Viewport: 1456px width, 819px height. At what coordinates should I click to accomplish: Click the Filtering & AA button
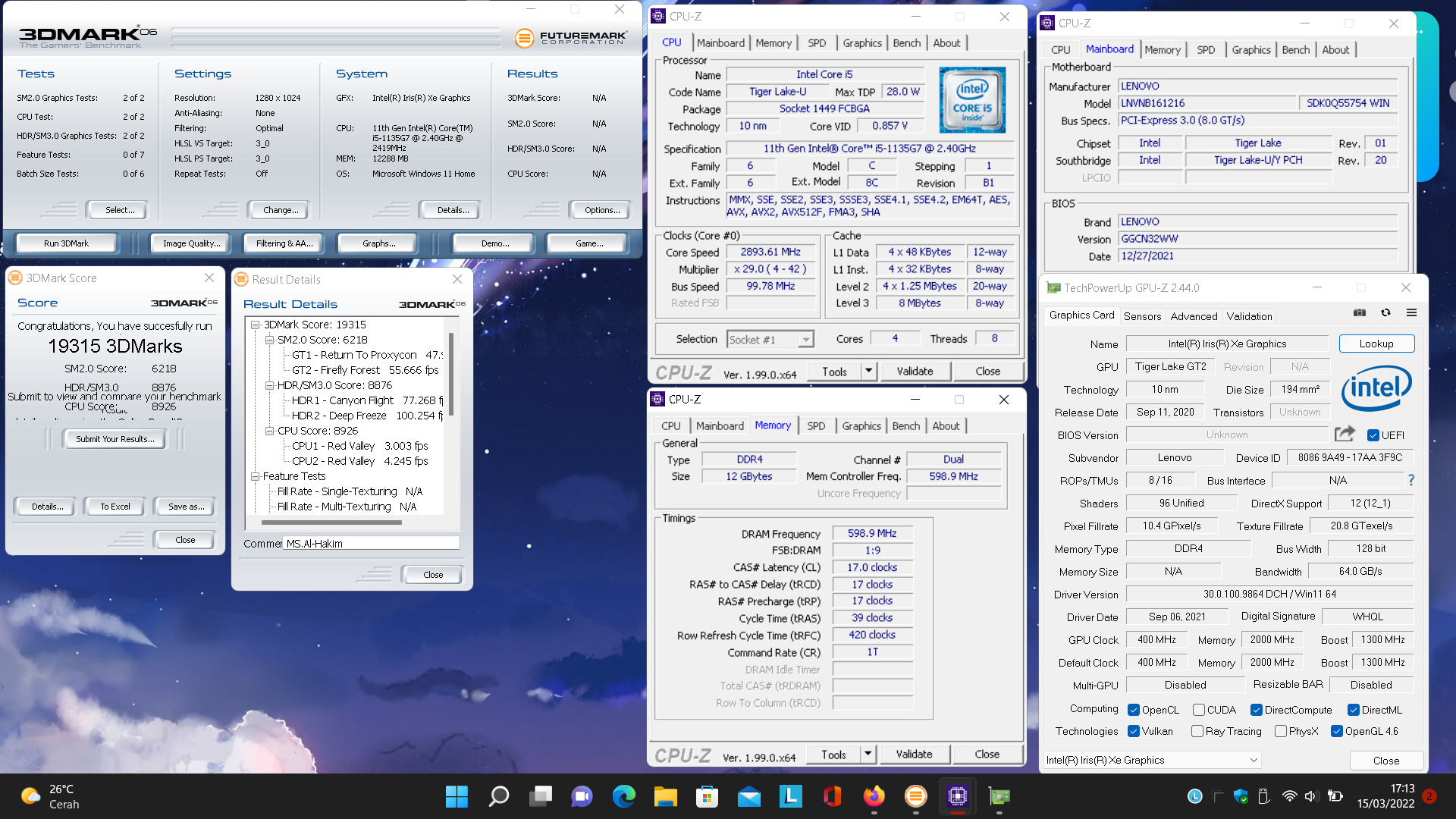(x=284, y=243)
